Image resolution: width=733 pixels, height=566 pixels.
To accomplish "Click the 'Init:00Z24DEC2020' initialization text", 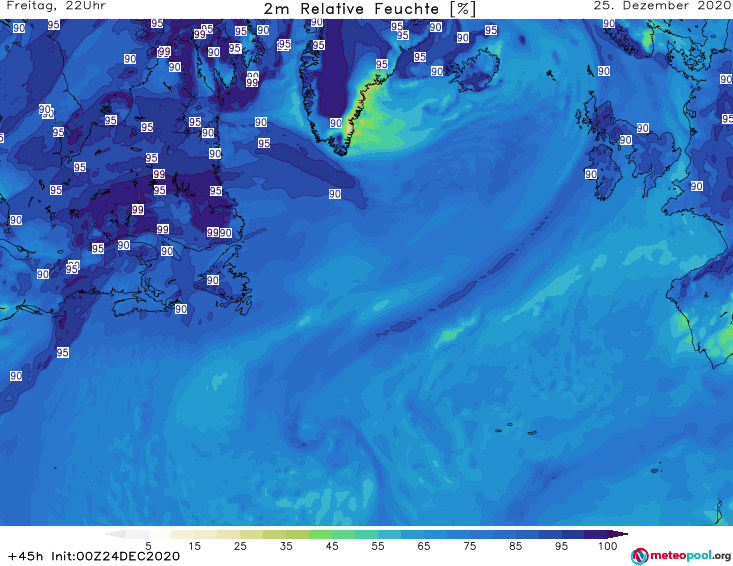I will point(115,556).
